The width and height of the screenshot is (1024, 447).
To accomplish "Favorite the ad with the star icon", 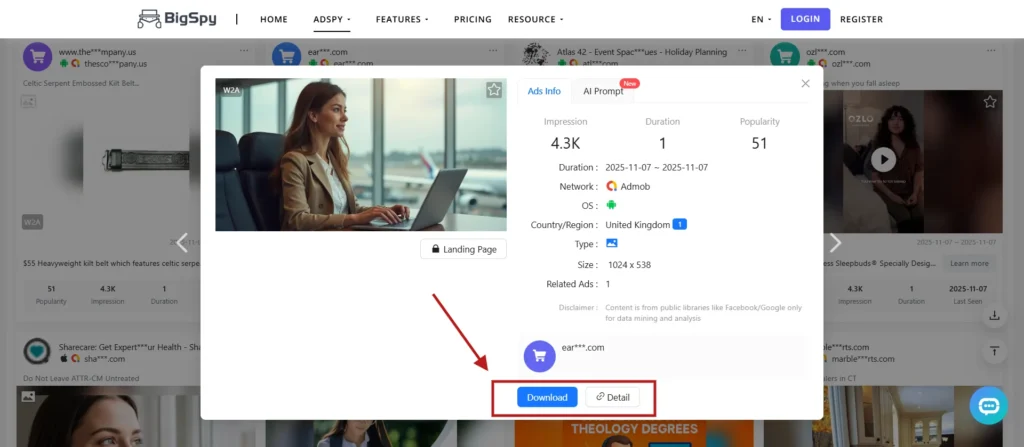I will 494,90.
